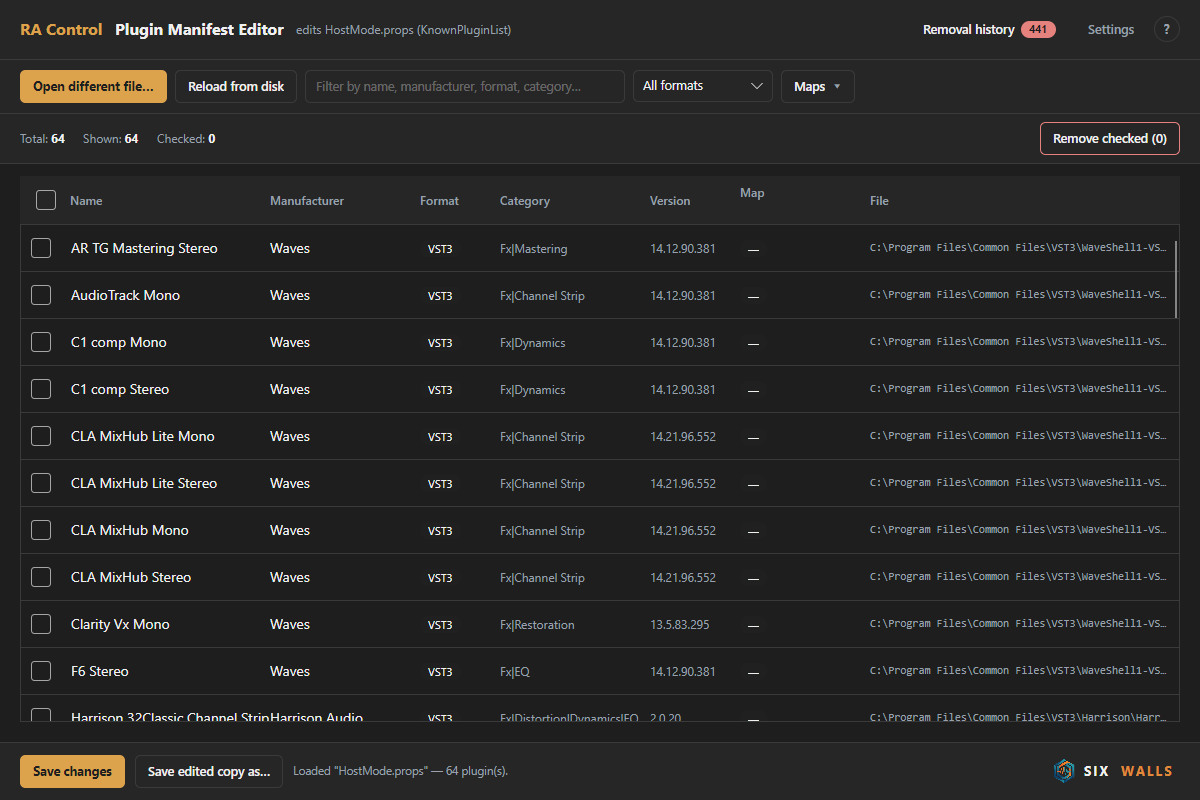Click the F6 Stereo plugin name

click(x=100, y=671)
